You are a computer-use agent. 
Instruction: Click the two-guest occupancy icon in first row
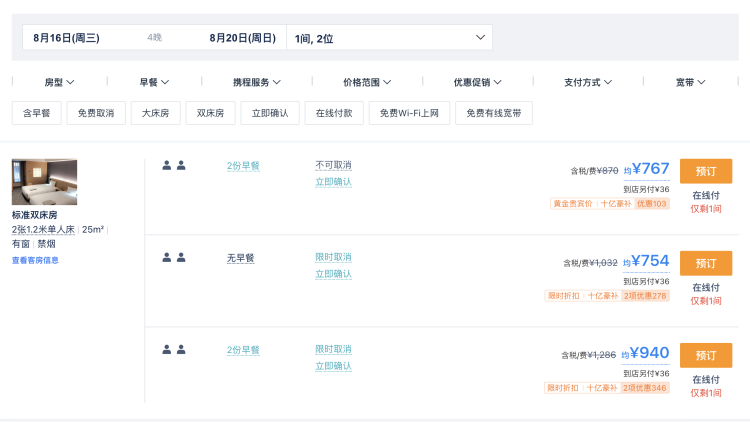click(x=174, y=166)
